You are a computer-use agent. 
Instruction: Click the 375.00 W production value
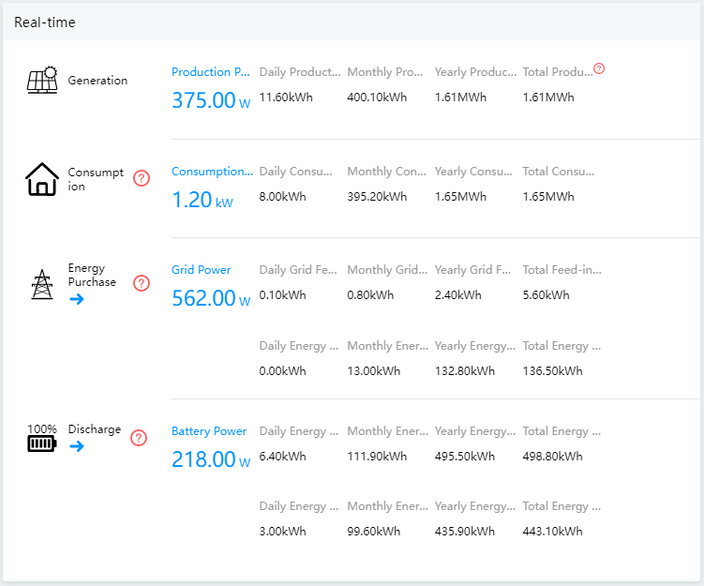click(211, 100)
